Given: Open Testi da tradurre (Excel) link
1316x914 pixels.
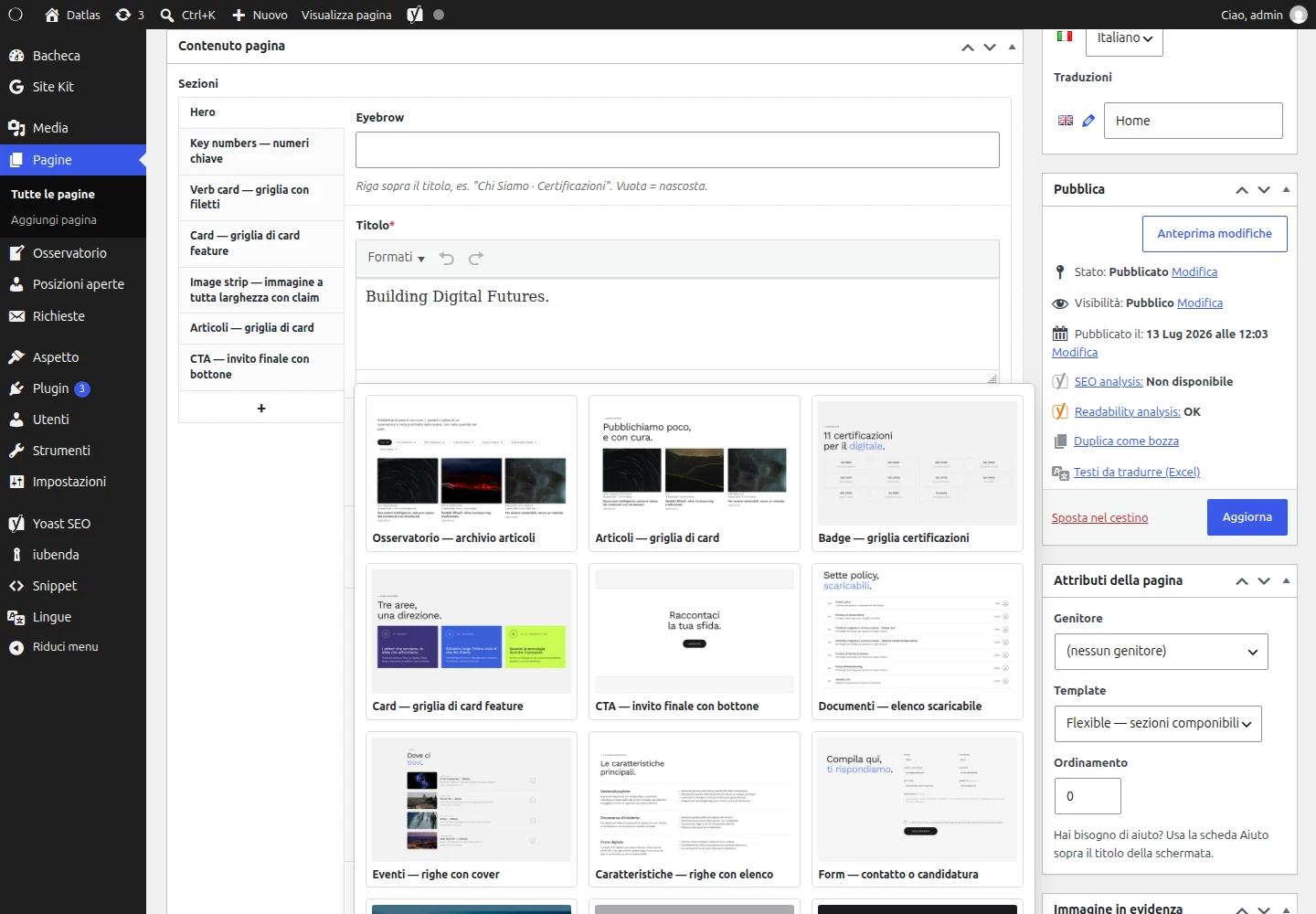Looking at the screenshot, I should (1137, 473).
